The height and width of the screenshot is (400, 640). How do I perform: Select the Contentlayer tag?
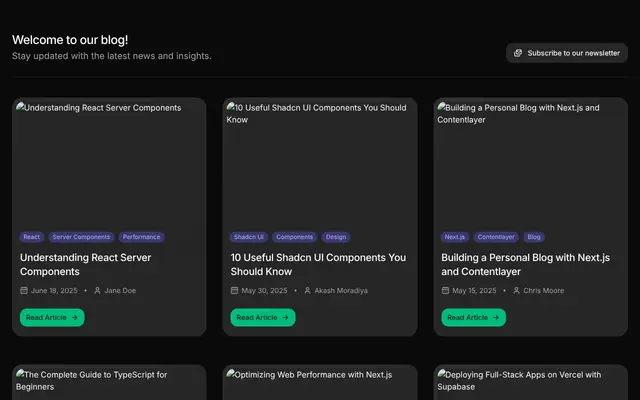pyautogui.click(x=496, y=237)
